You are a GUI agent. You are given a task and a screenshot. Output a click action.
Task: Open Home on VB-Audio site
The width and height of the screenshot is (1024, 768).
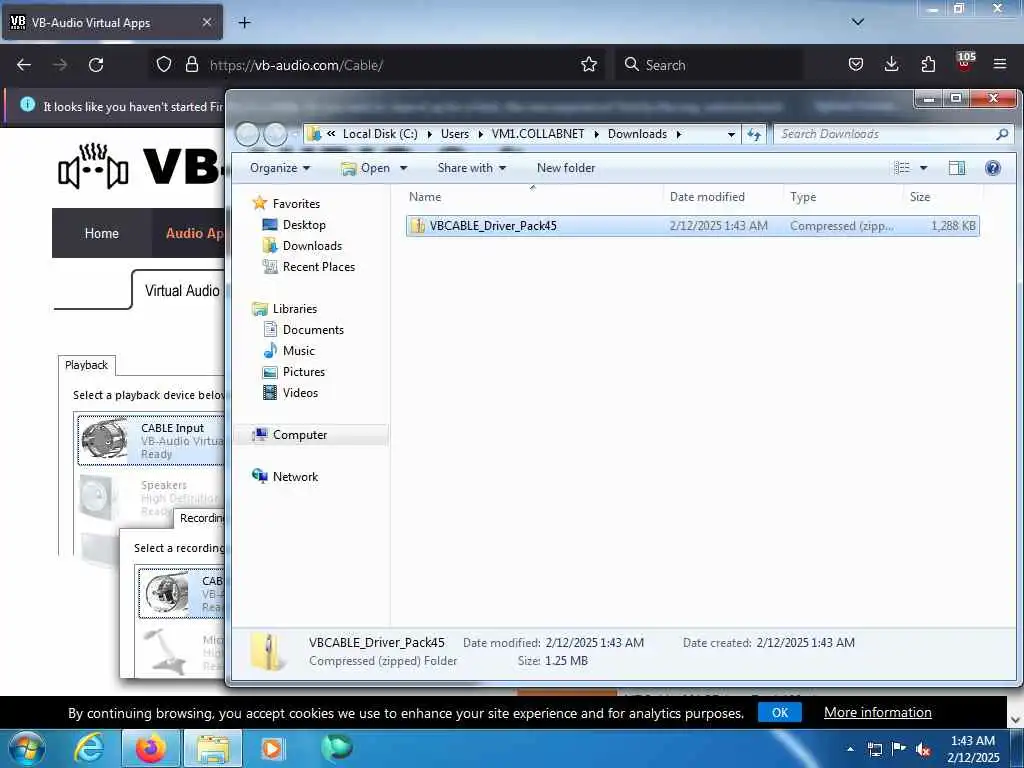pyautogui.click(x=102, y=233)
